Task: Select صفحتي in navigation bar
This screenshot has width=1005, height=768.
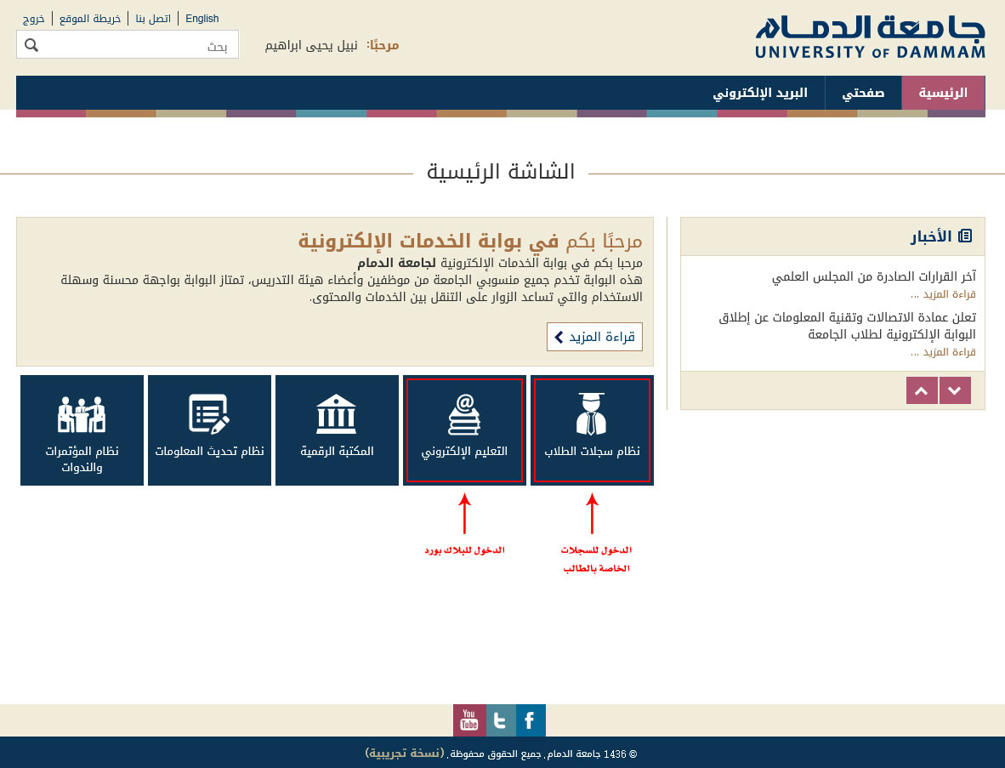Action: [x=863, y=93]
